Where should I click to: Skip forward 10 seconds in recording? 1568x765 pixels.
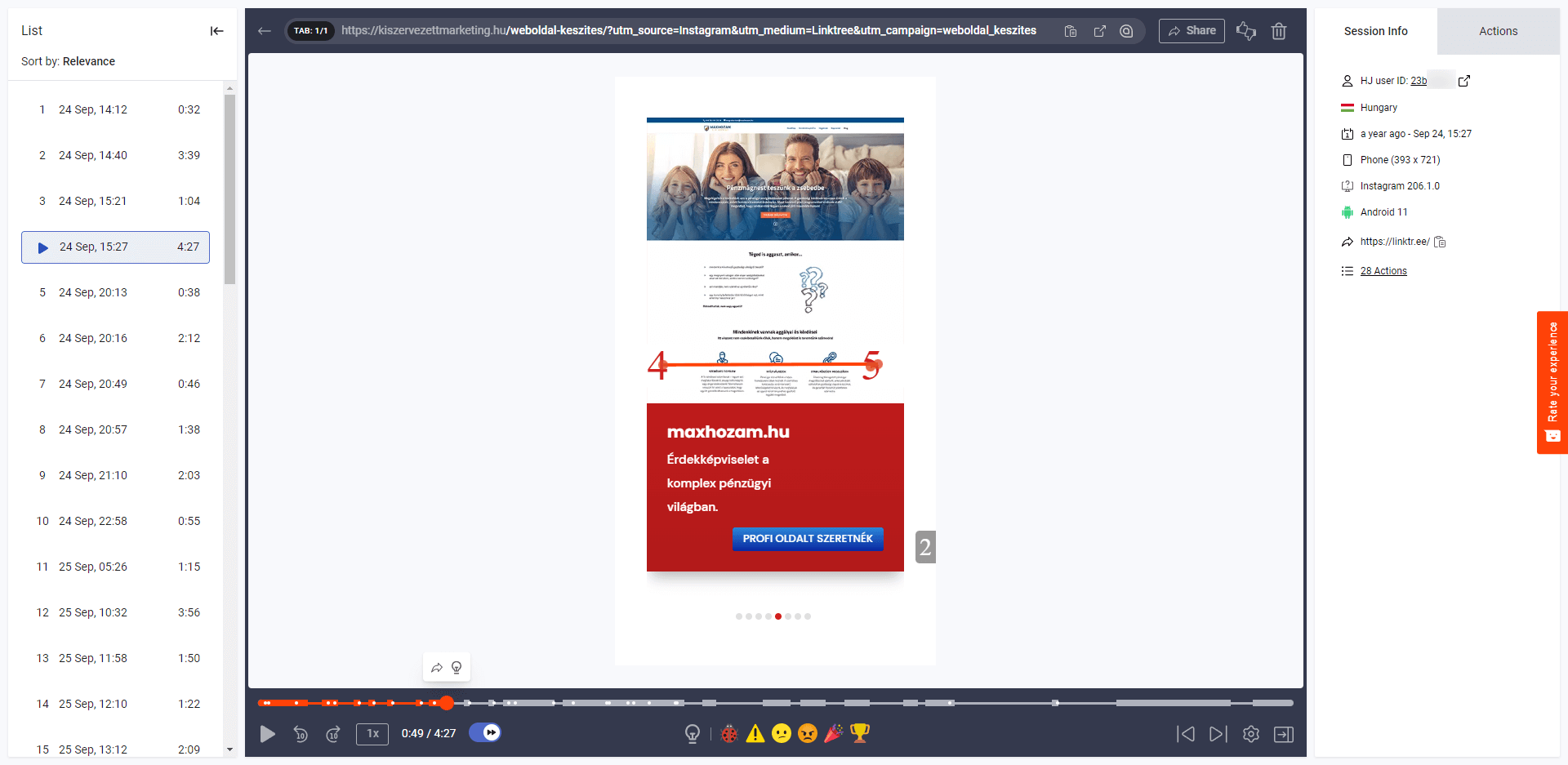[x=333, y=734]
